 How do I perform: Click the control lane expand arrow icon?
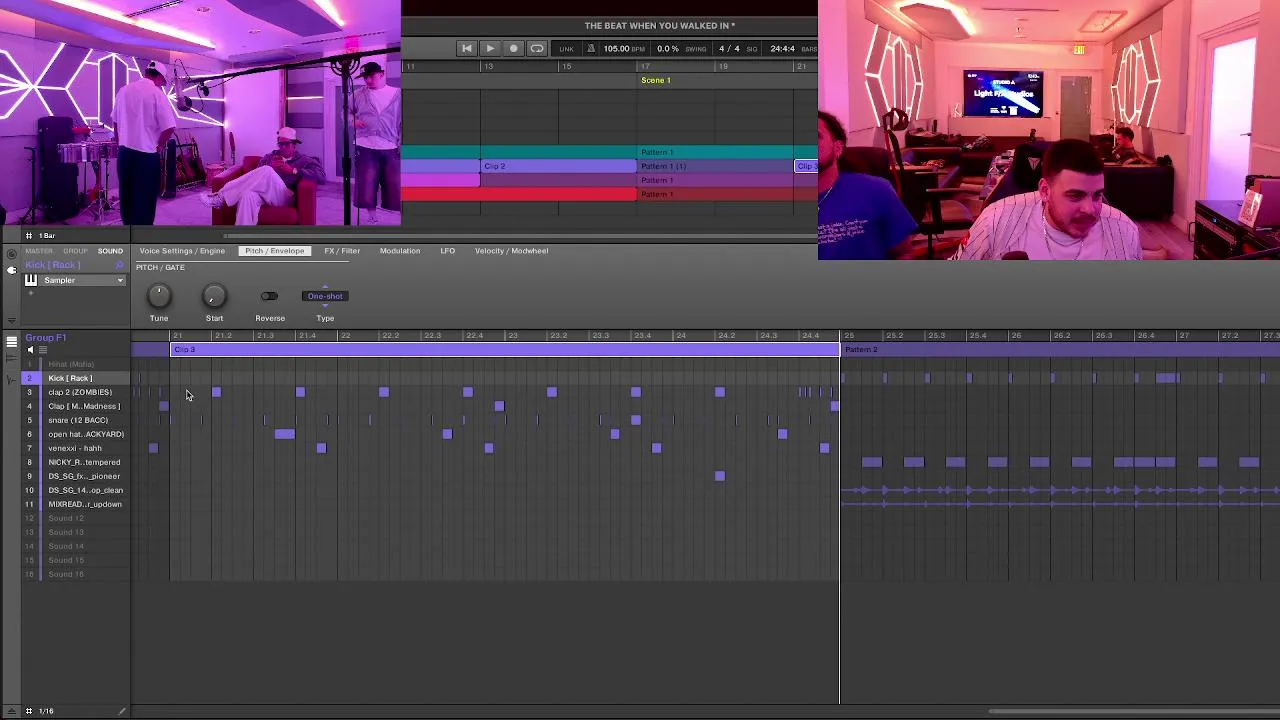tap(11, 711)
